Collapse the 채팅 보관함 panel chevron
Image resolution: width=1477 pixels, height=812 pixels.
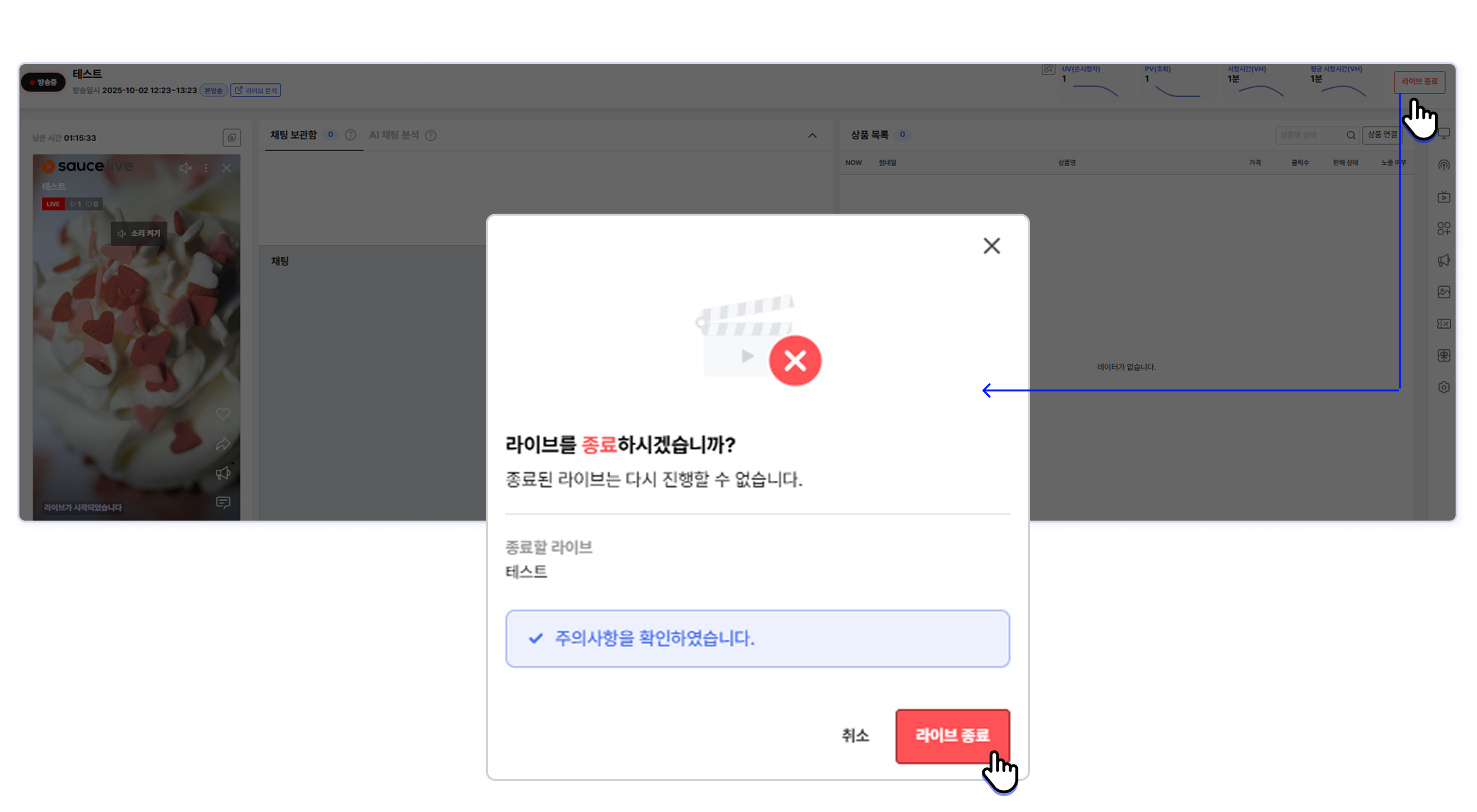pos(812,136)
